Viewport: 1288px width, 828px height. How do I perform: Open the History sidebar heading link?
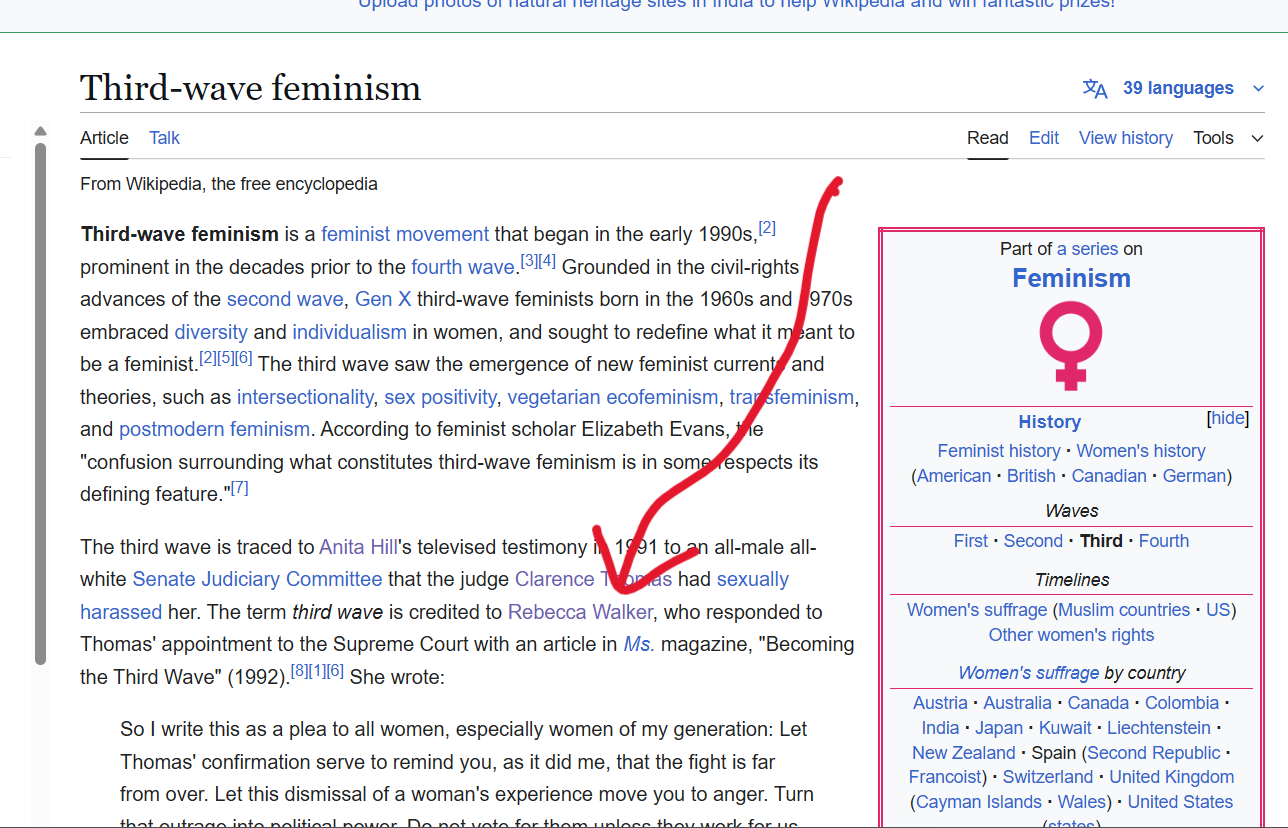(1049, 422)
